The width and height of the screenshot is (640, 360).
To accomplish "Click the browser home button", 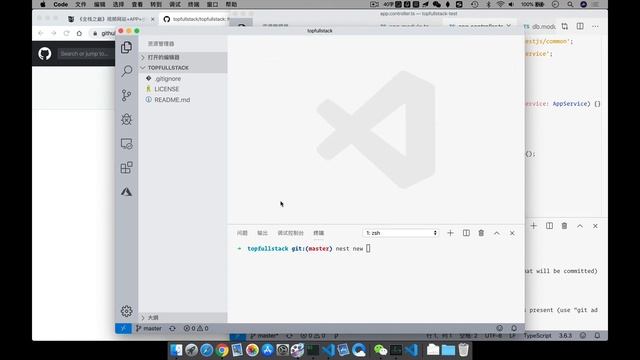I will 79,33.
